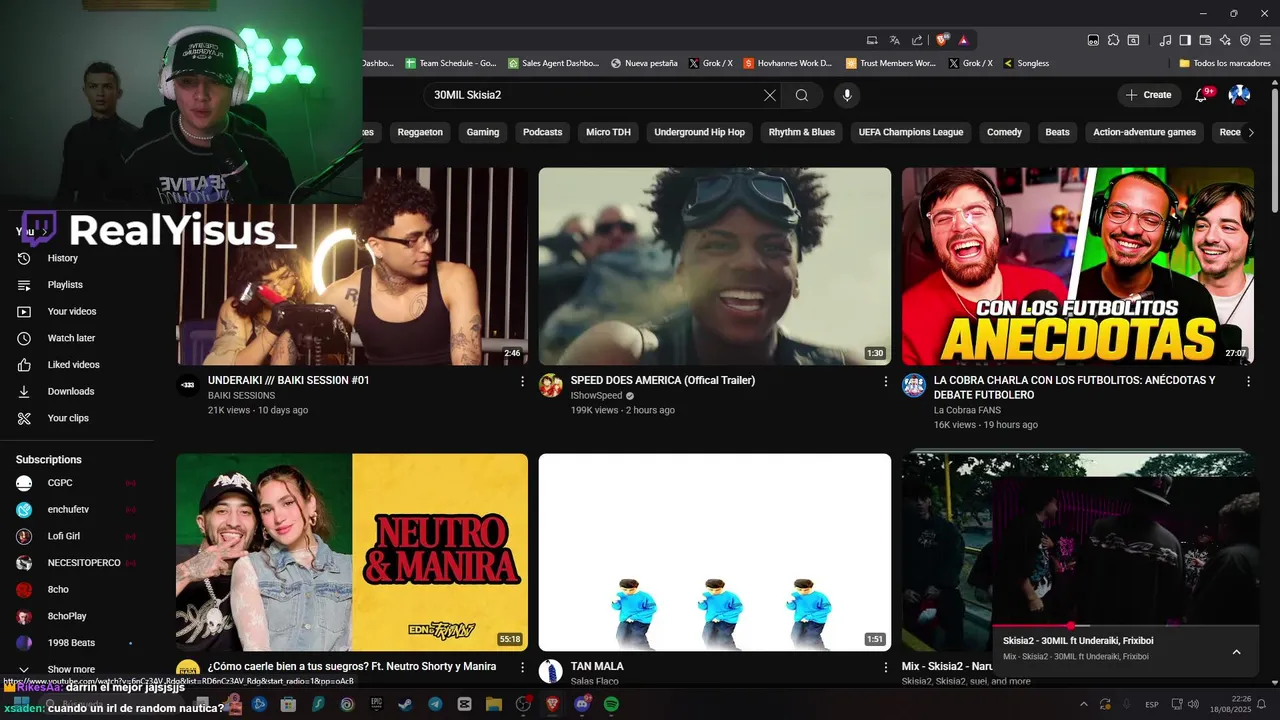Image resolution: width=1280 pixels, height=720 pixels.
Task: Start voice search with microphone icon
Action: coord(847,95)
